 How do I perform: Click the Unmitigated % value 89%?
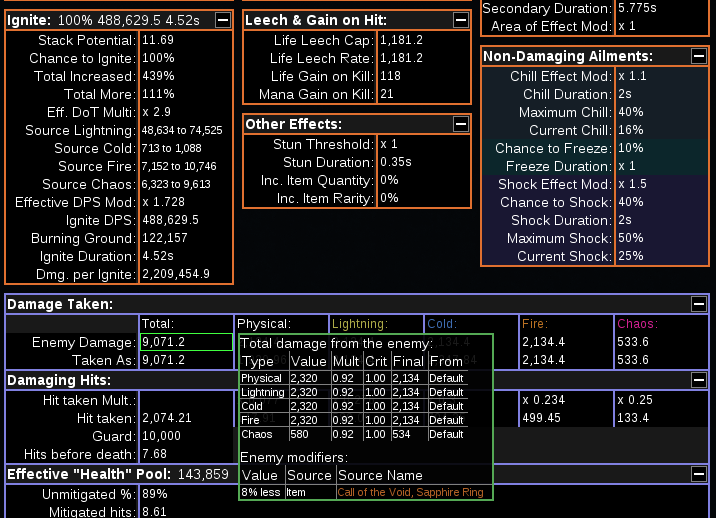tap(155, 494)
